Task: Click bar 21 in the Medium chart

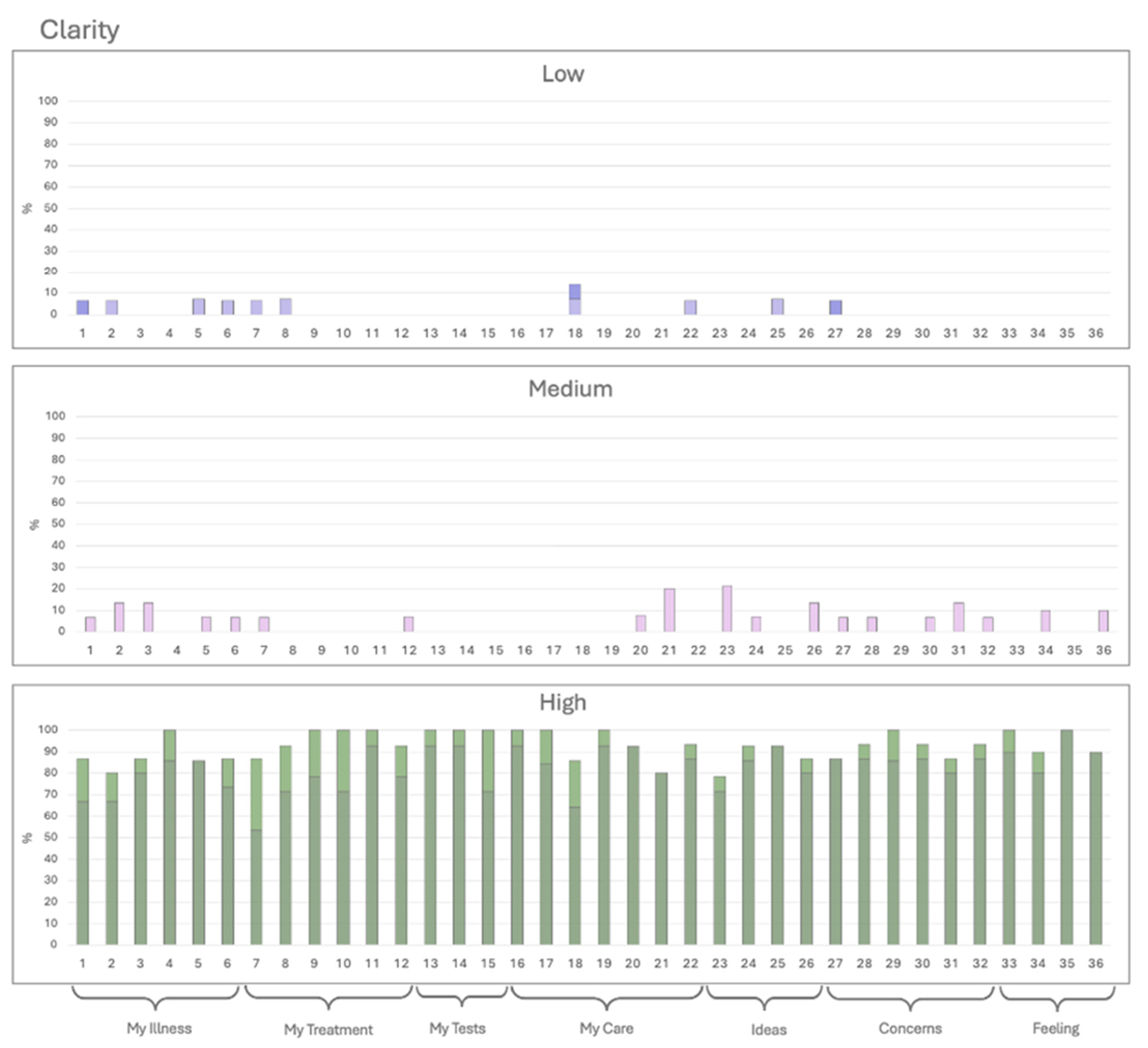Action: pos(669,610)
